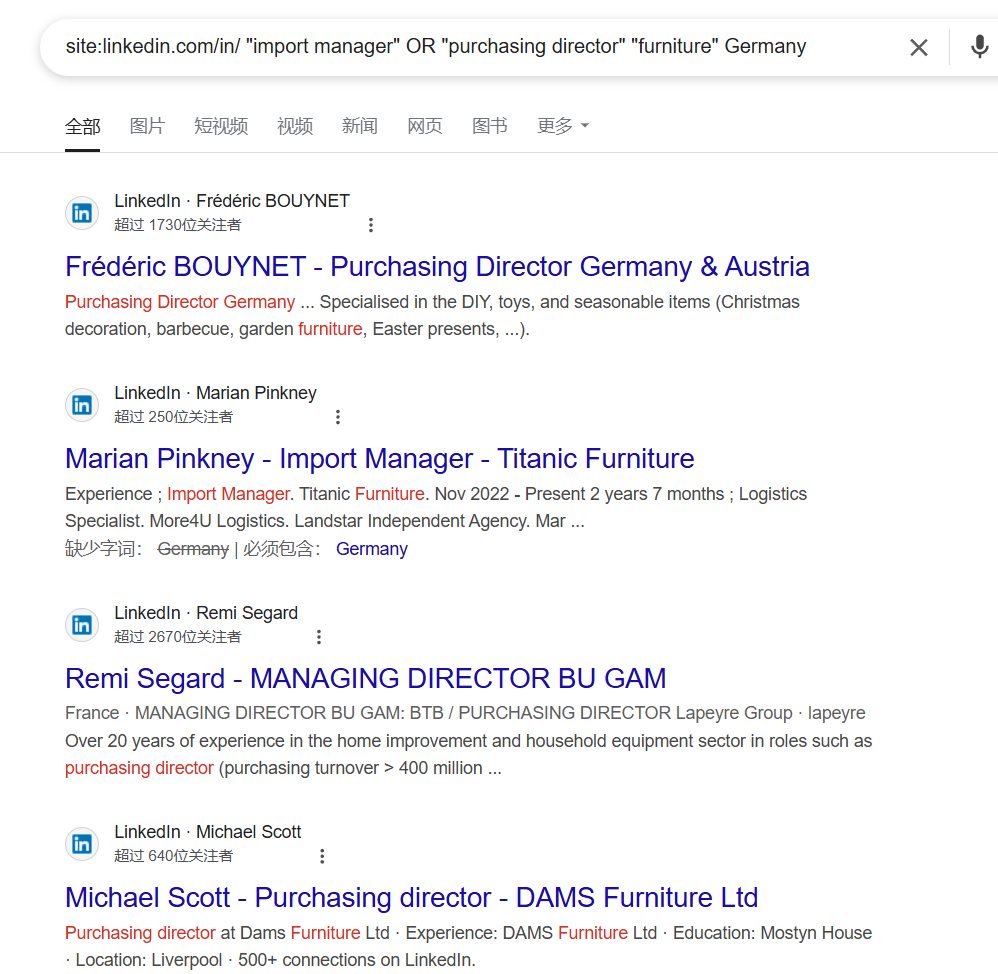Open three-dot menu for Michael Scott result
Image resolution: width=998 pixels, height=974 pixels.
point(322,856)
